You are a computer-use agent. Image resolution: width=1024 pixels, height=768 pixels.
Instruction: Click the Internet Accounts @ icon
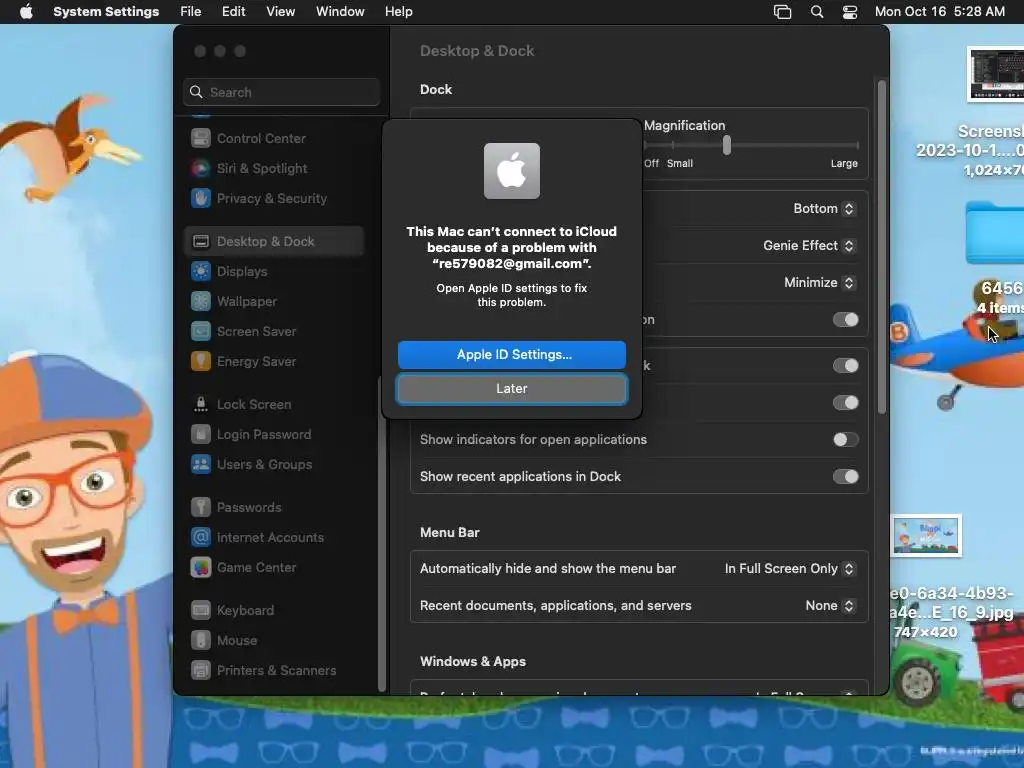tap(200, 537)
